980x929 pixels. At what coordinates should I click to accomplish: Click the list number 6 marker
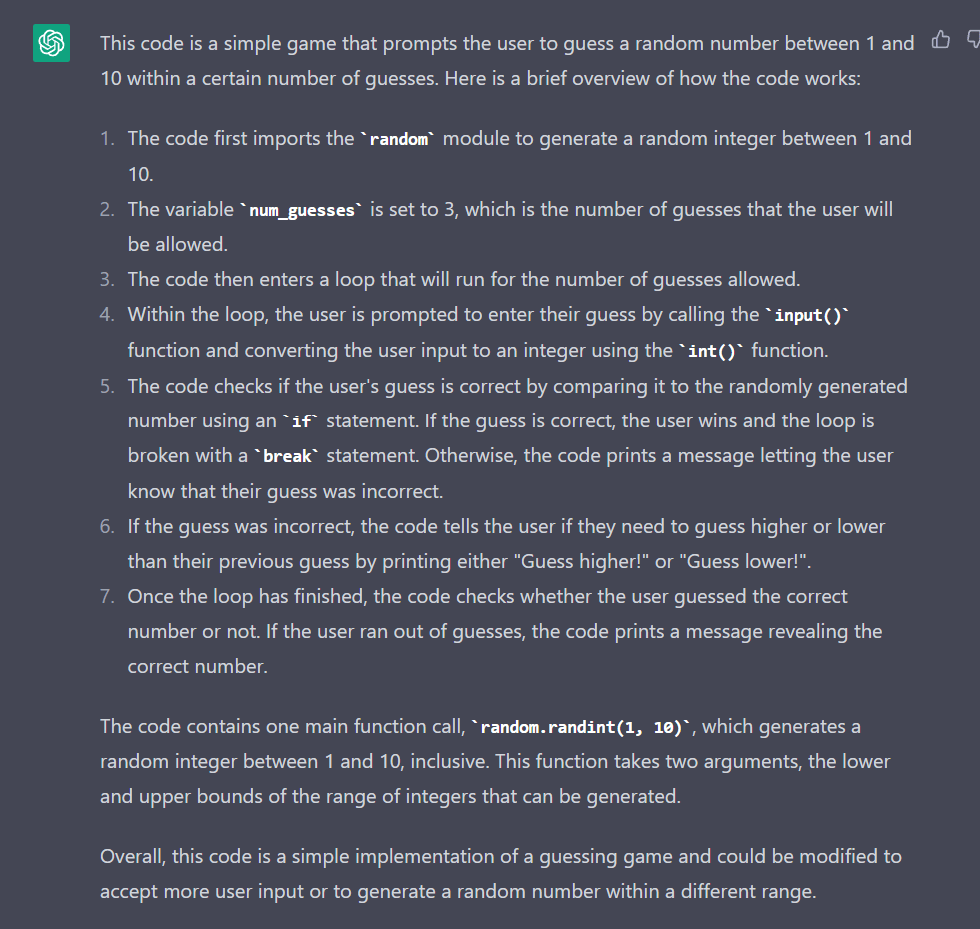[107, 526]
